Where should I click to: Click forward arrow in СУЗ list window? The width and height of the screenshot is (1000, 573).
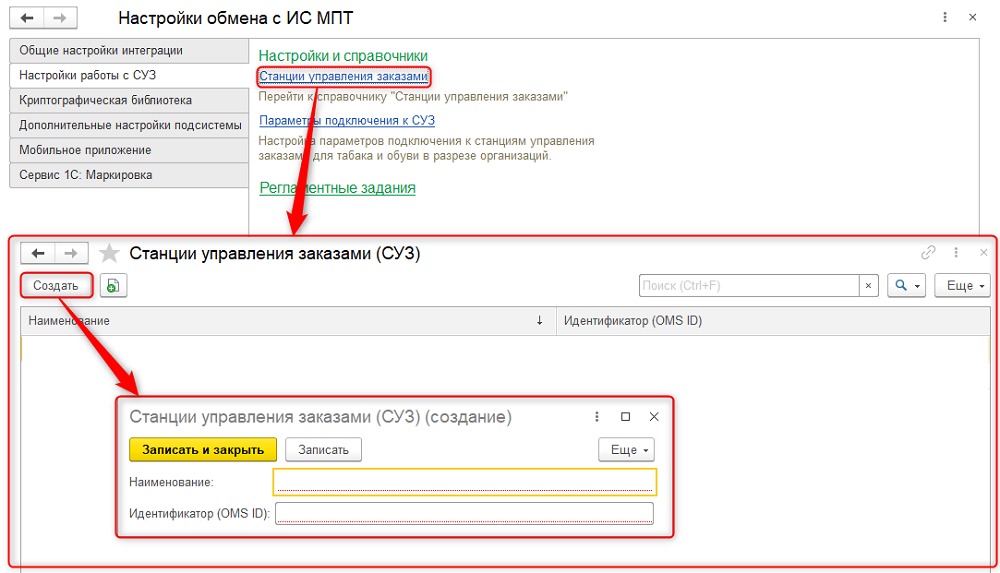(71, 253)
